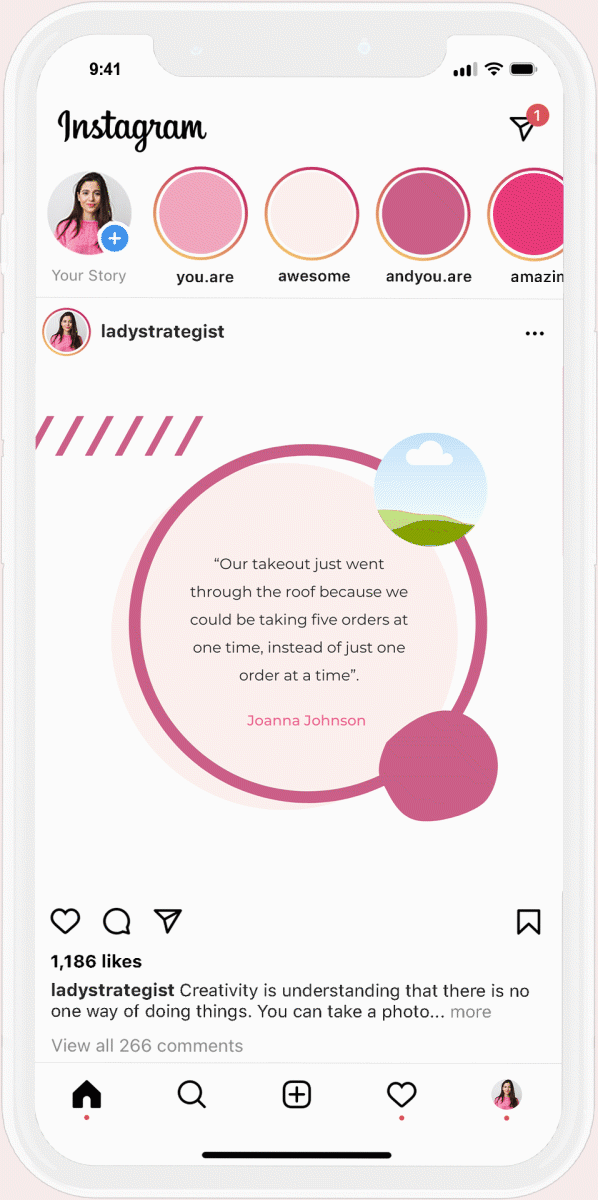
Task: Expand caption with more link
Action: pos(471,1011)
